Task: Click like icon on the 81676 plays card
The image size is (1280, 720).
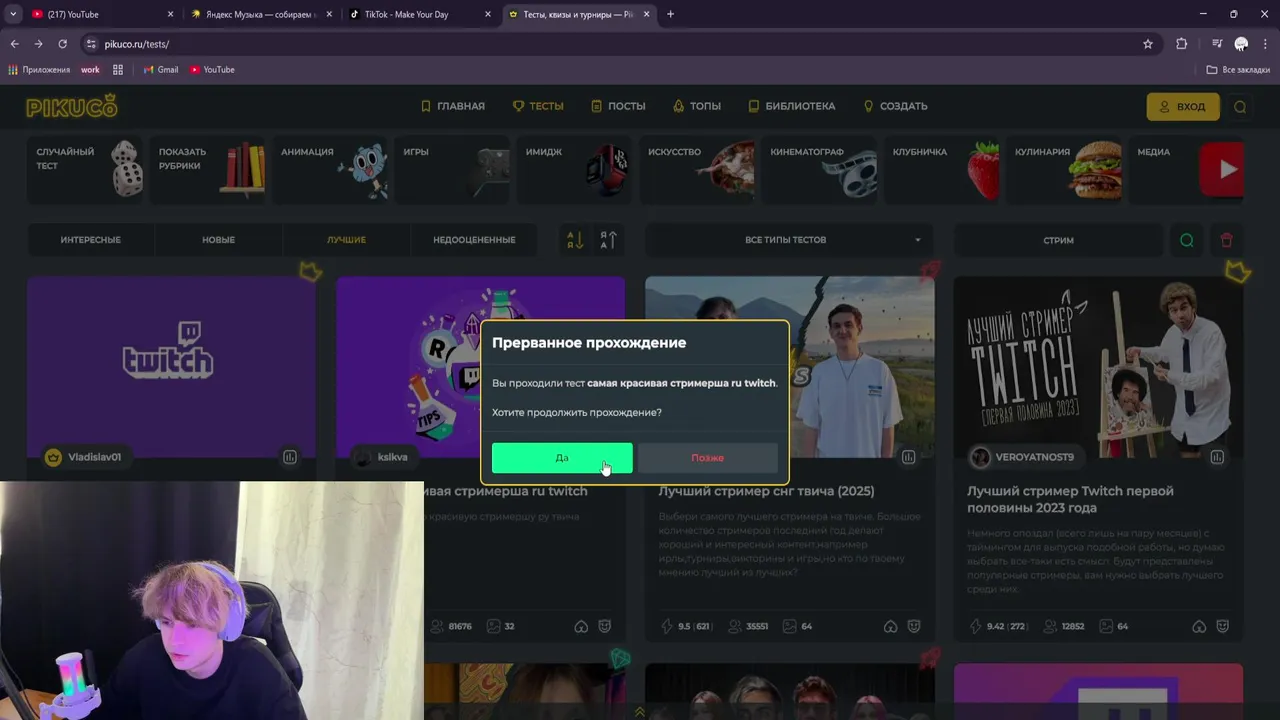Action: (x=581, y=626)
